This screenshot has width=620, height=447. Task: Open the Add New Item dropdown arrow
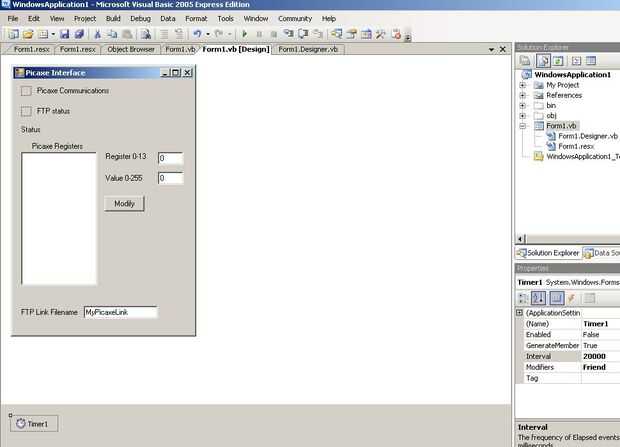[53, 34]
